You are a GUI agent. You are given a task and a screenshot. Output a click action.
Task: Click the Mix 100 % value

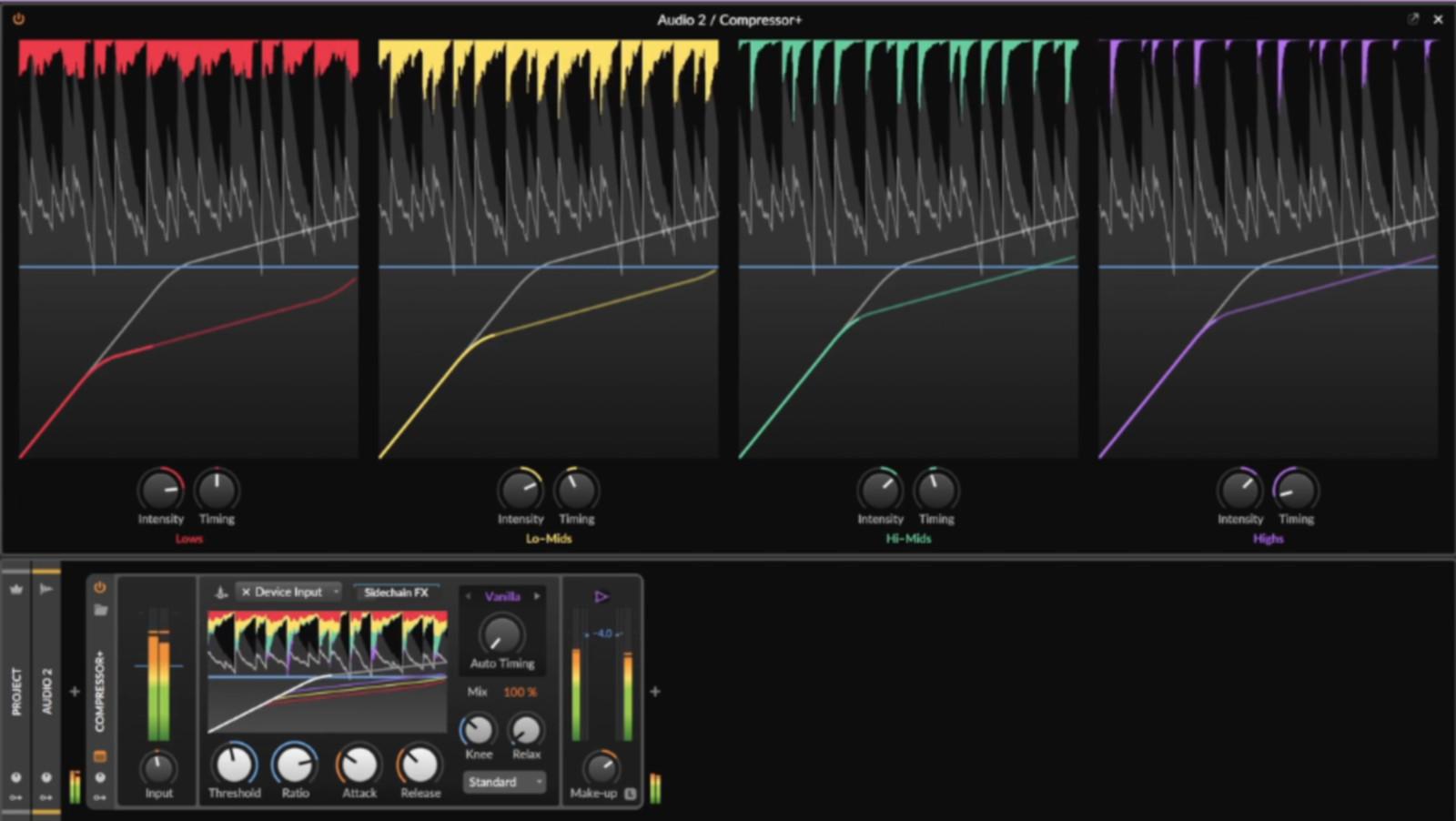[520, 692]
